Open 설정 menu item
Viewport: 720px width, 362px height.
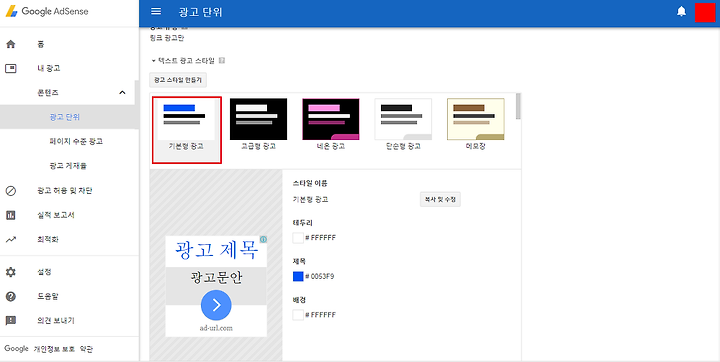[44, 272]
